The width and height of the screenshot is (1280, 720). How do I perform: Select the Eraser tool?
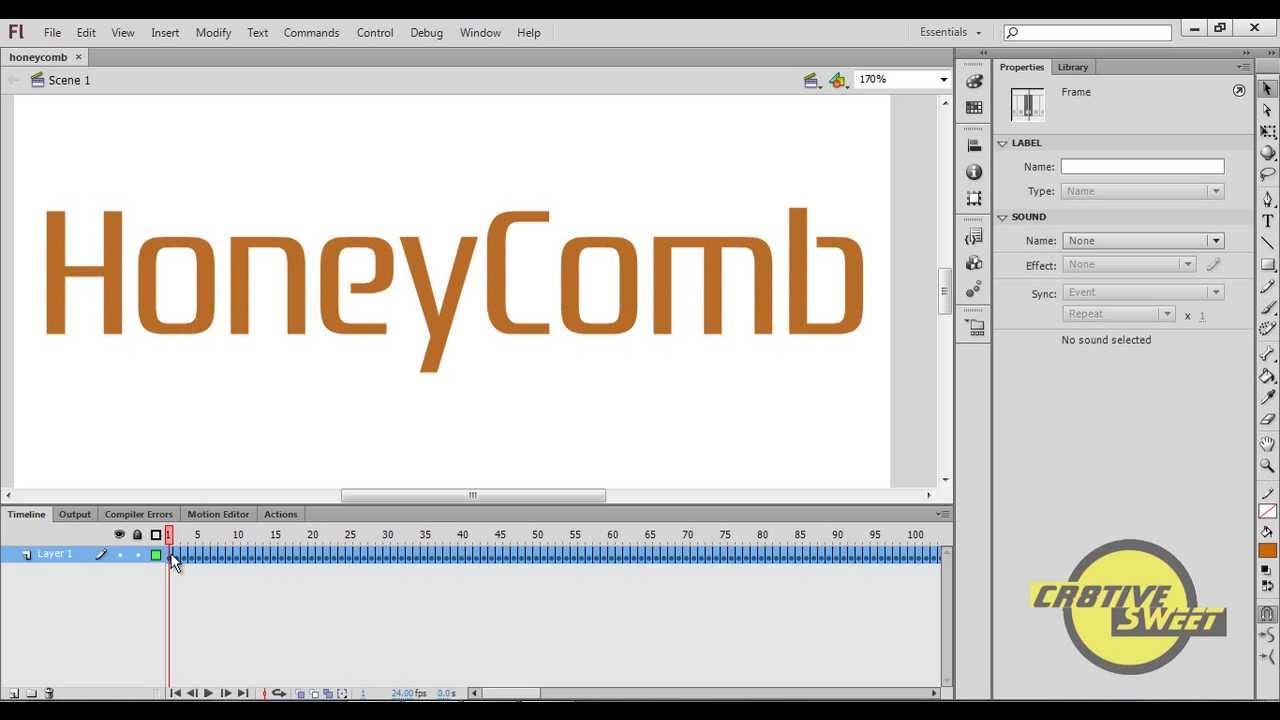coord(1267,420)
